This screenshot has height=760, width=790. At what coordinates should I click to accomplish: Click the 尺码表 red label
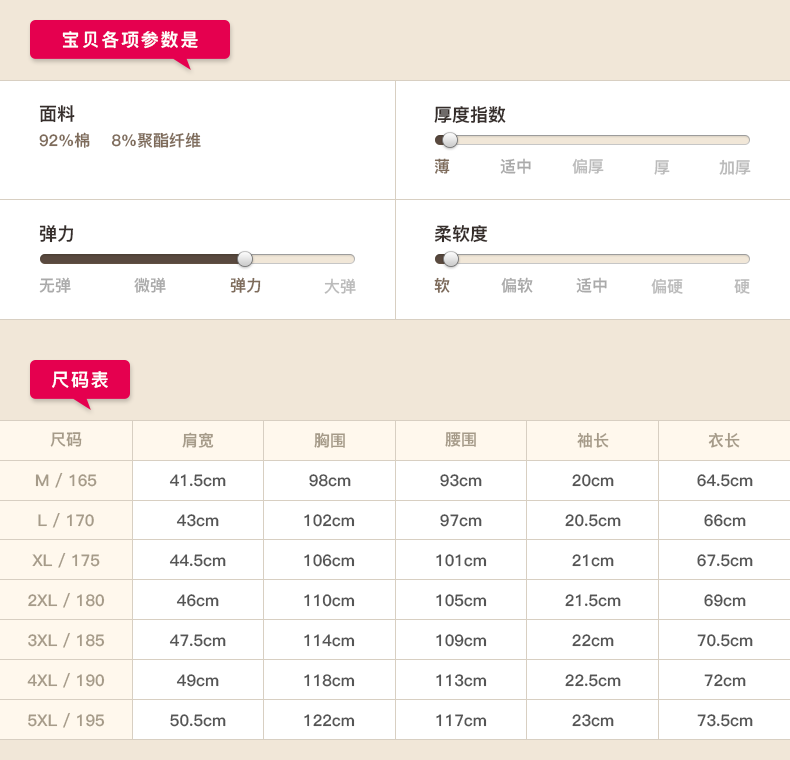pos(80,380)
